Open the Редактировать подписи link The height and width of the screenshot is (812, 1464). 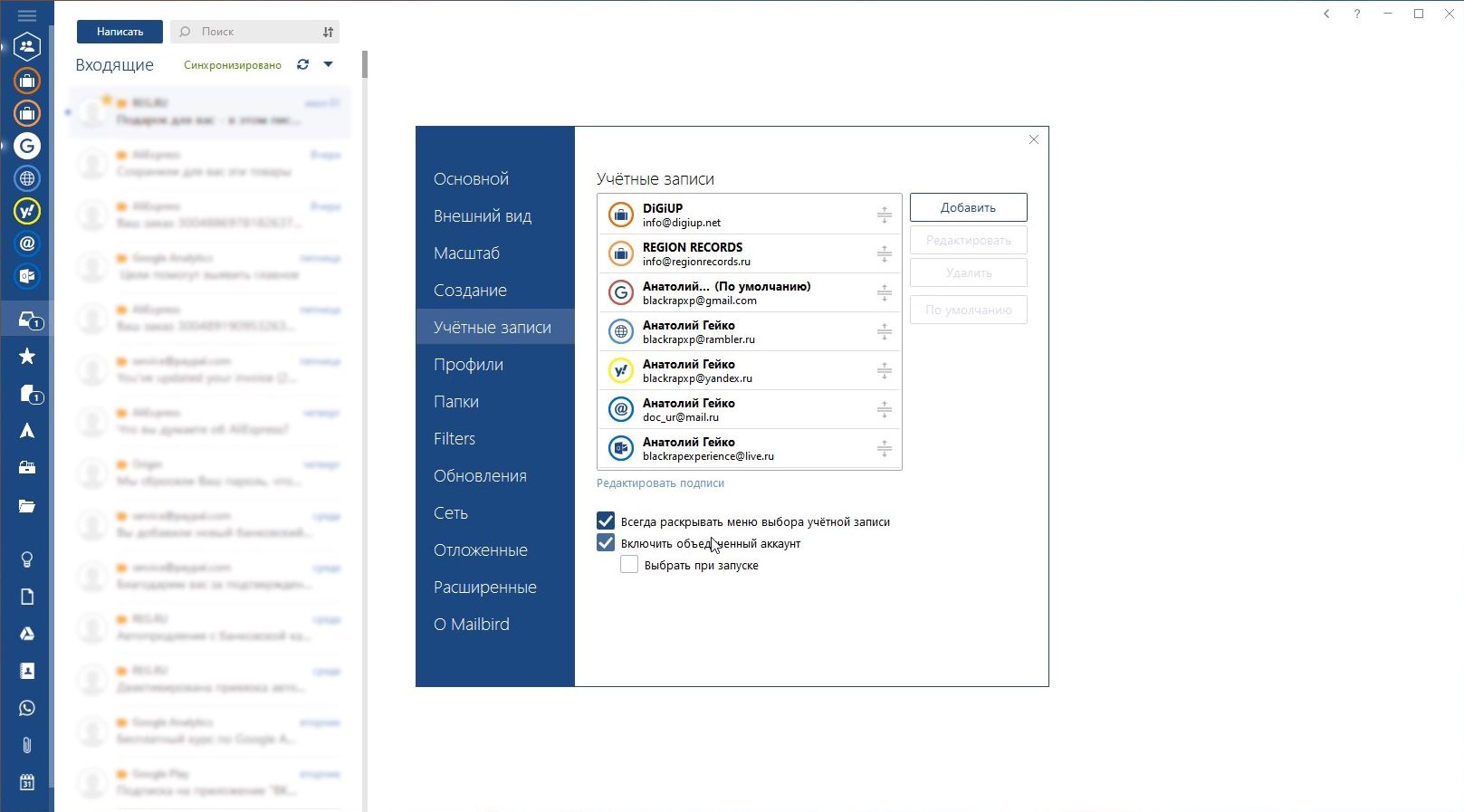coord(660,483)
